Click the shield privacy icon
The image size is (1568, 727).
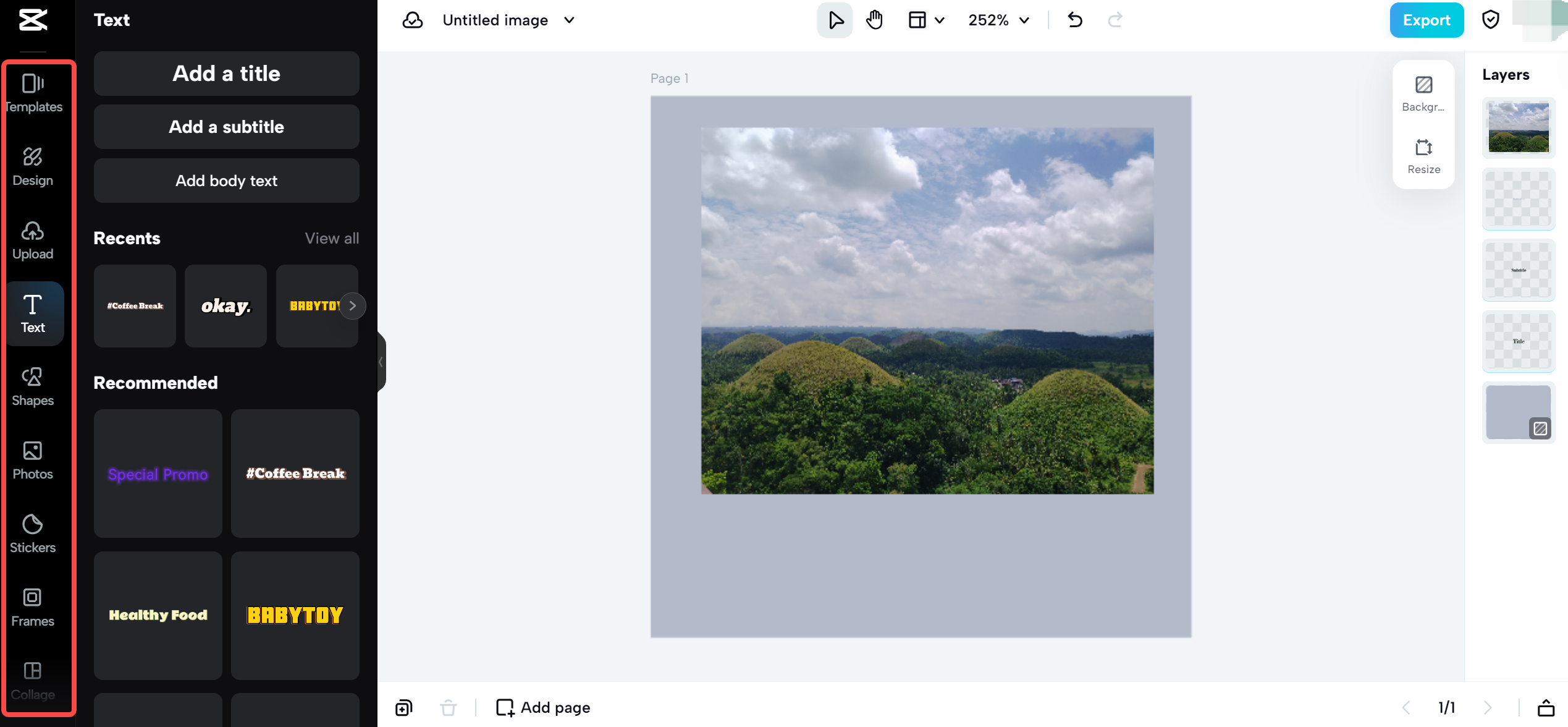pos(1490,20)
